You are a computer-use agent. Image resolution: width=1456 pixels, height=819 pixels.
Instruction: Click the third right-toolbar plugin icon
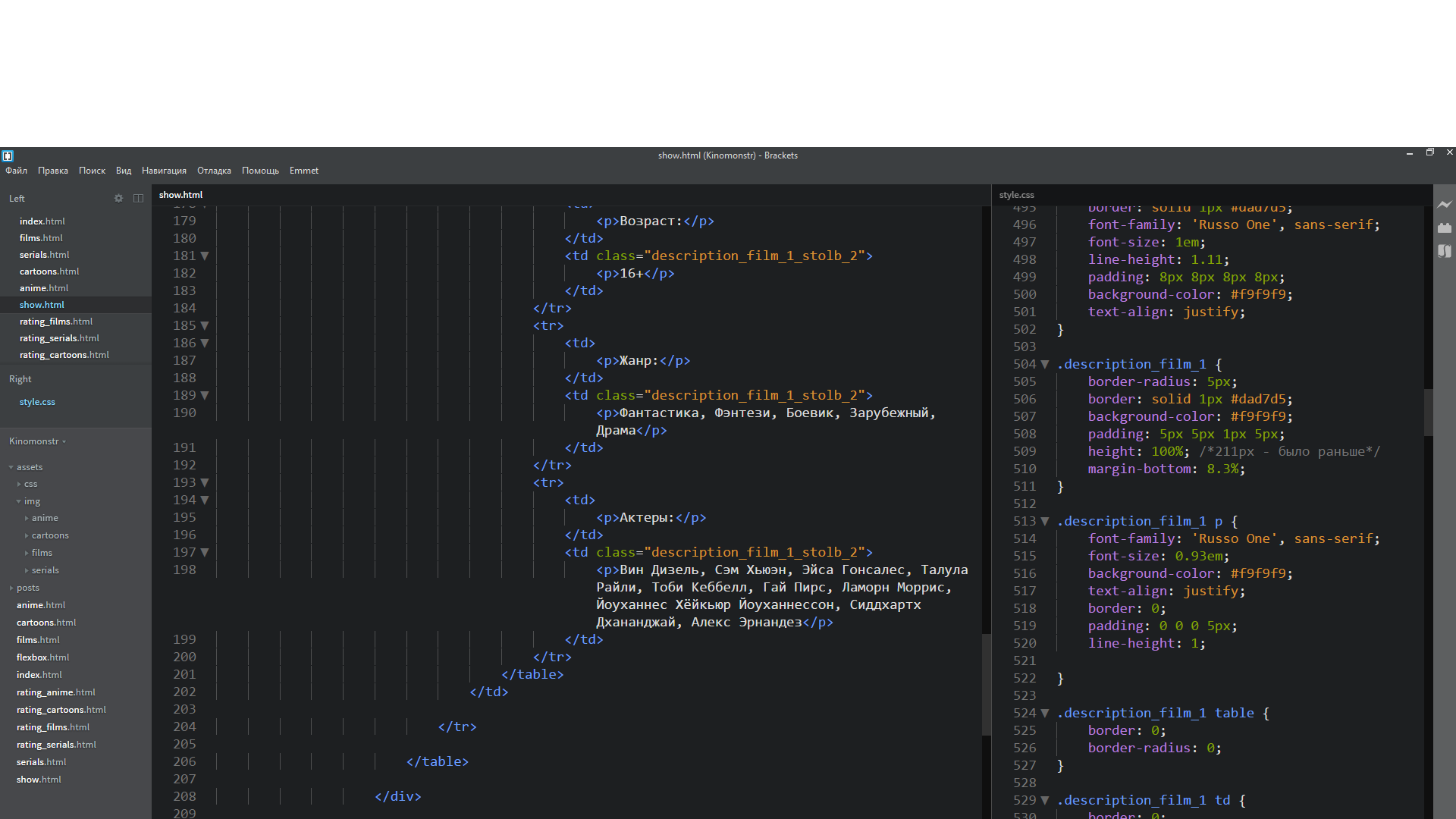(1445, 251)
